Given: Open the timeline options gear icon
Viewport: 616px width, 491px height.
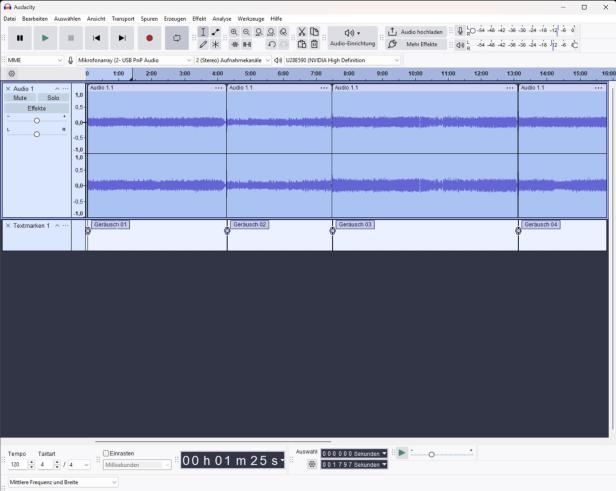Looking at the screenshot, I should coord(12,73).
